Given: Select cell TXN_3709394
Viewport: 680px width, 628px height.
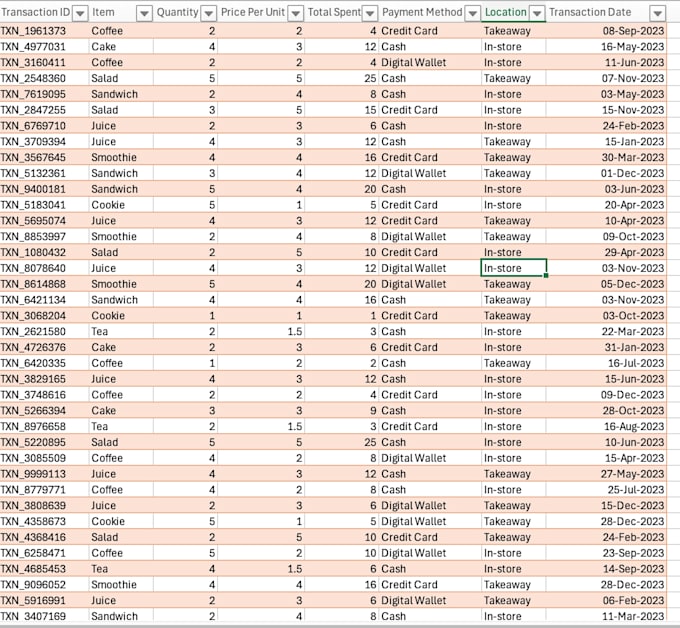Looking at the screenshot, I should pos(44,141).
